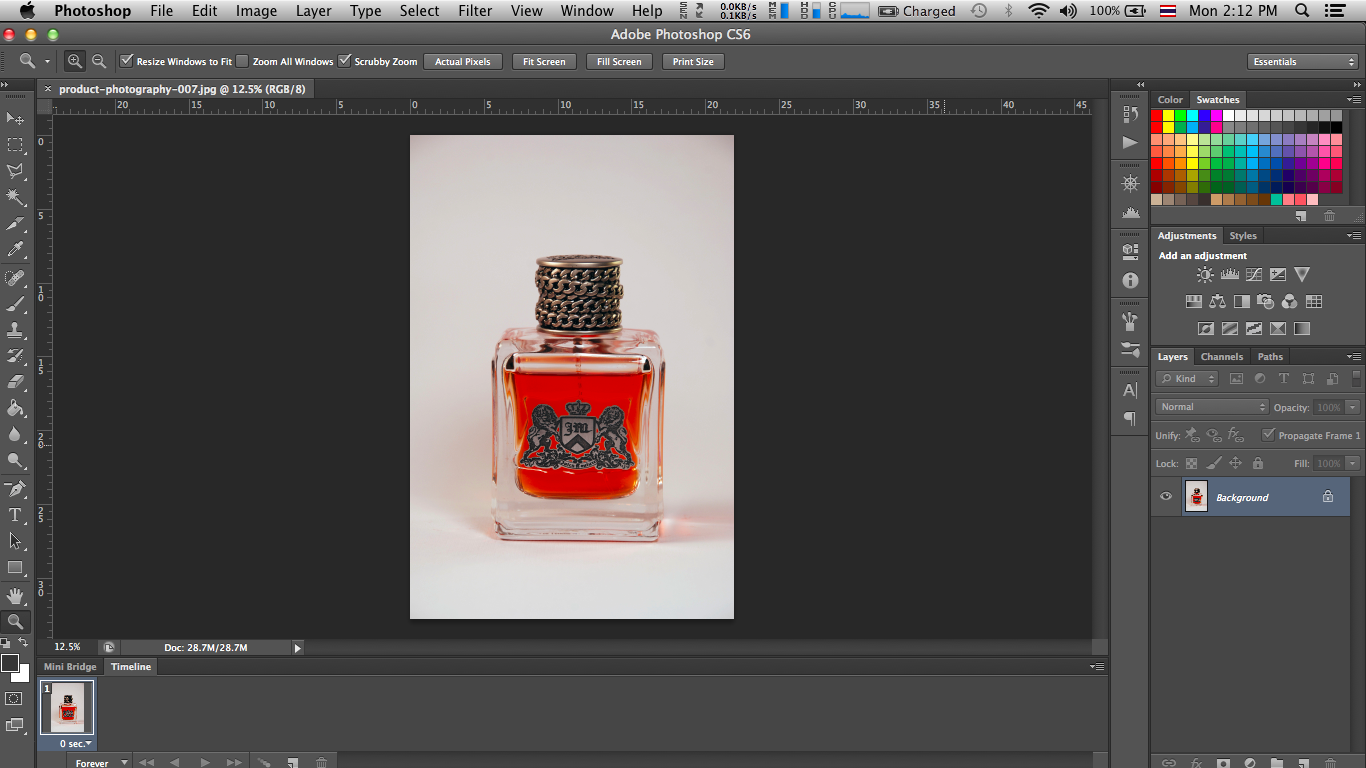1366x768 pixels.
Task: Add a Color Balance adjustment
Action: coord(1217,301)
